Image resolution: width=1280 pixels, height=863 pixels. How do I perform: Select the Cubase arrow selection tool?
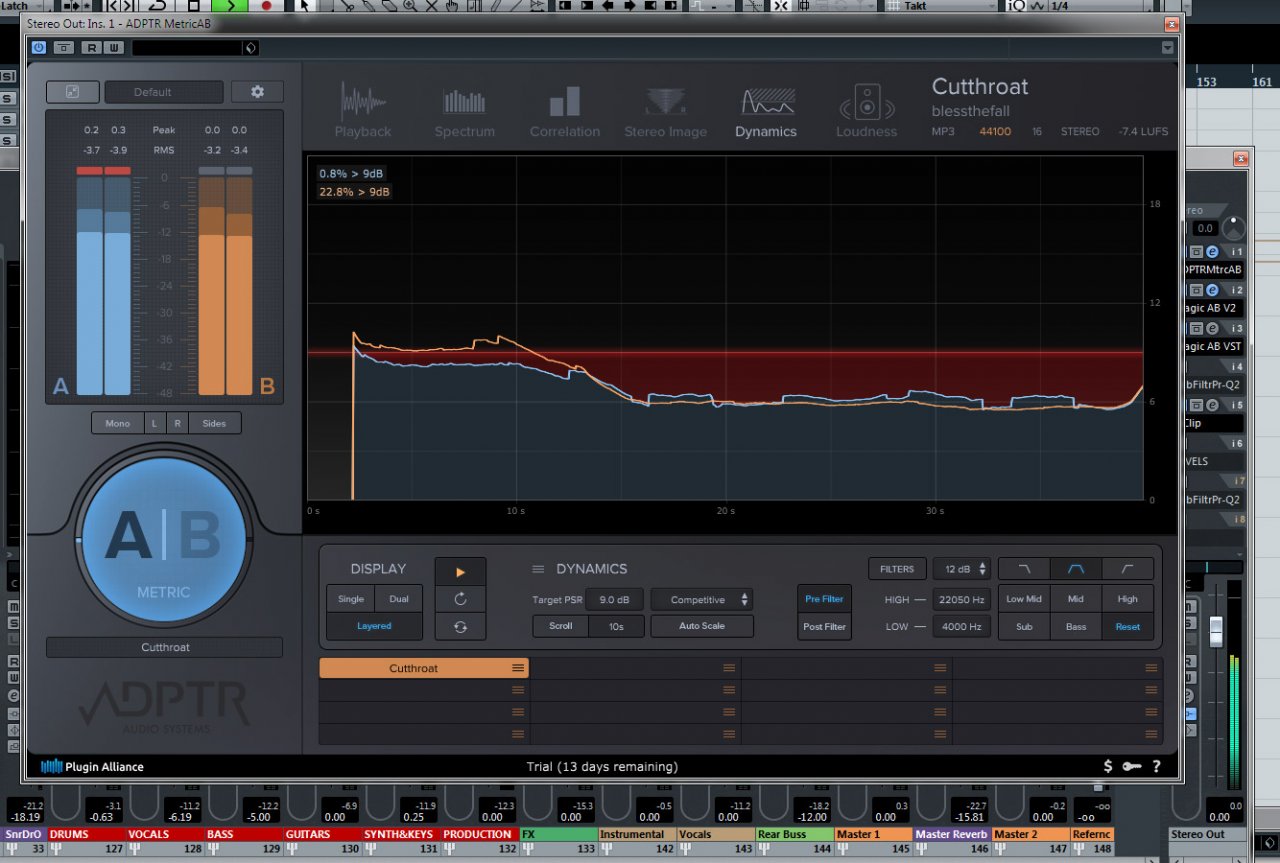click(x=305, y=5)
